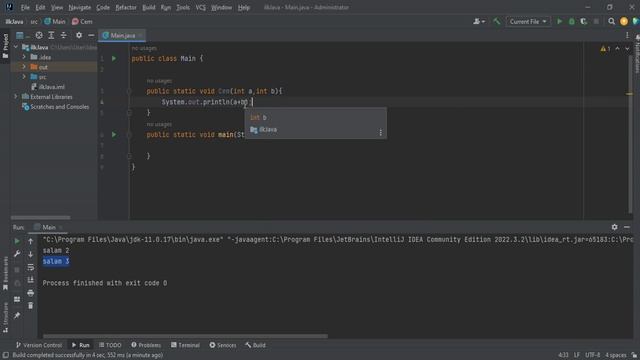
Task: Open the Code With Me user icon
Action: 479,22
